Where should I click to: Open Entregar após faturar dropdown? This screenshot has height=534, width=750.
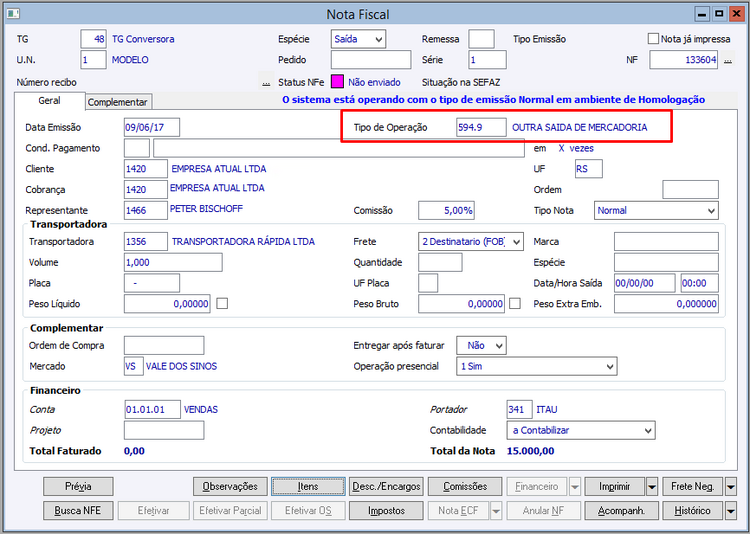point(481,345)
